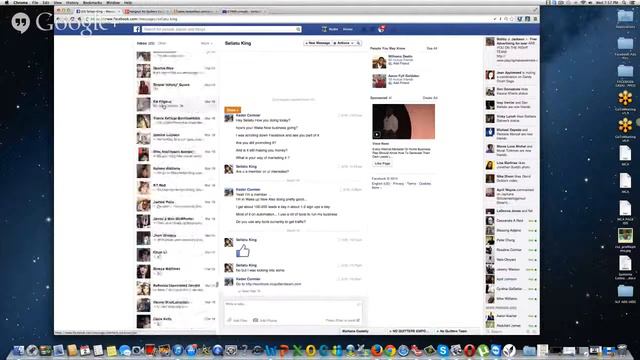Image resolution: width=640 pixels, height=360 pixels.
Task: Open the App Store from the Dock
Action: tap(191, 350)
